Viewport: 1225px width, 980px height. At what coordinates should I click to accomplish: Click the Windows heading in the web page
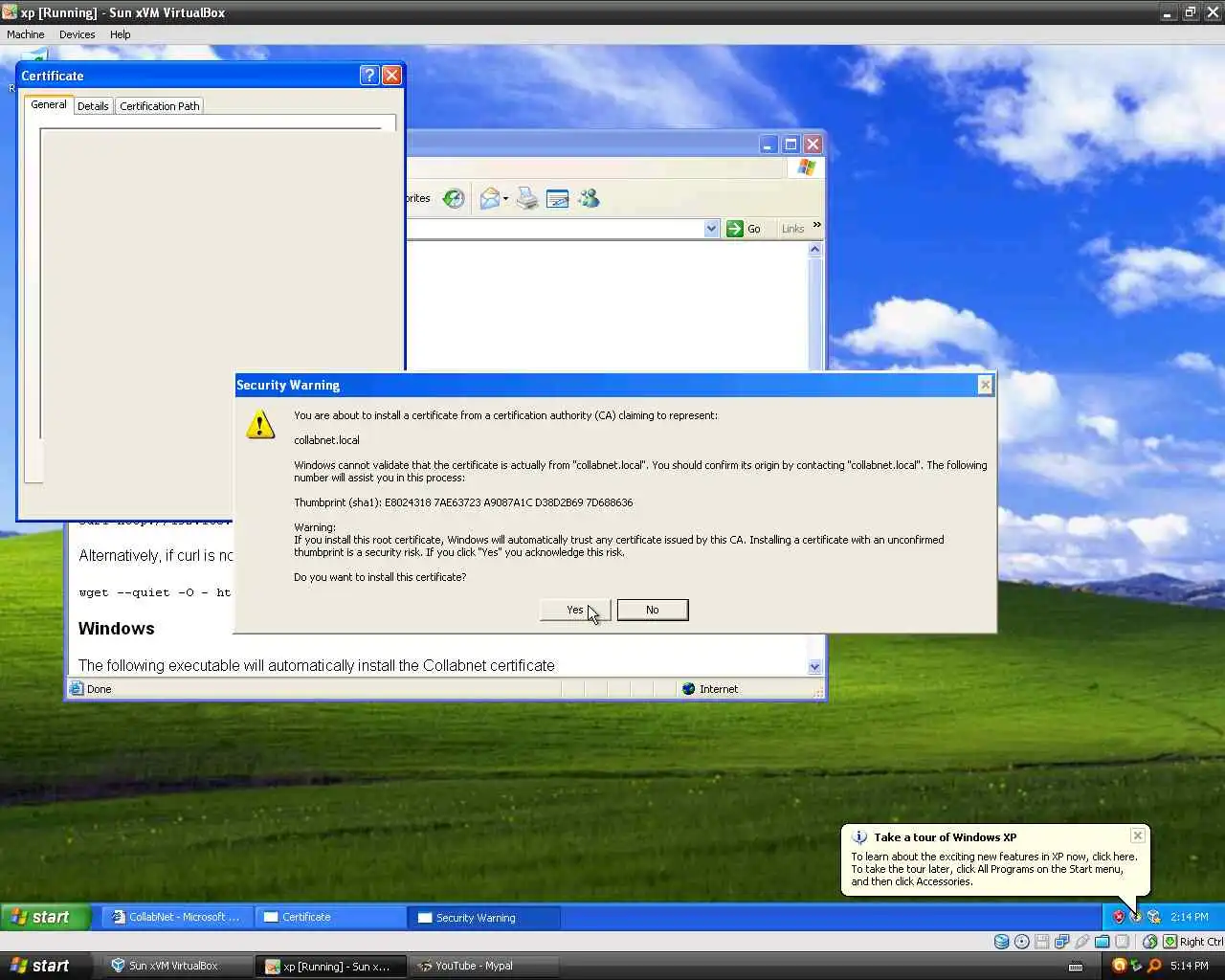[x=117, y=629]
